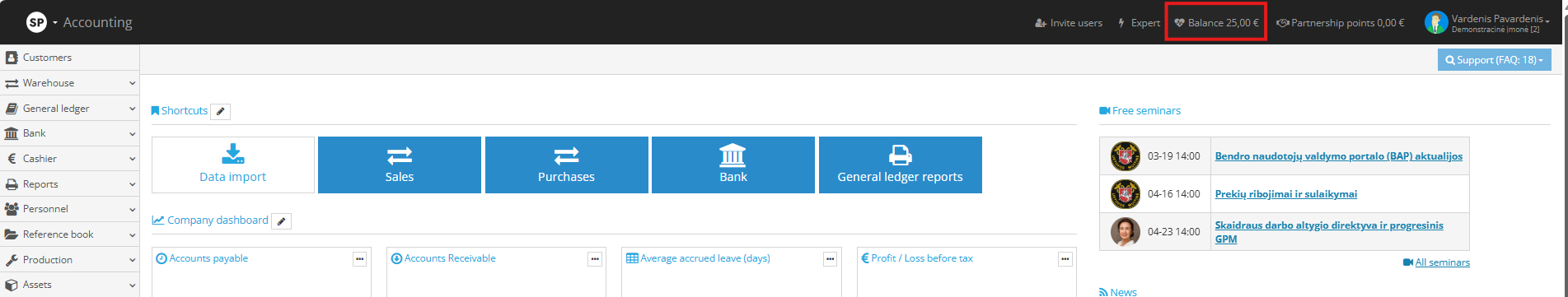This screenshot has height=297, width=1568.
Task: Open Cashier sidebar menu
Action: point(69,159)
